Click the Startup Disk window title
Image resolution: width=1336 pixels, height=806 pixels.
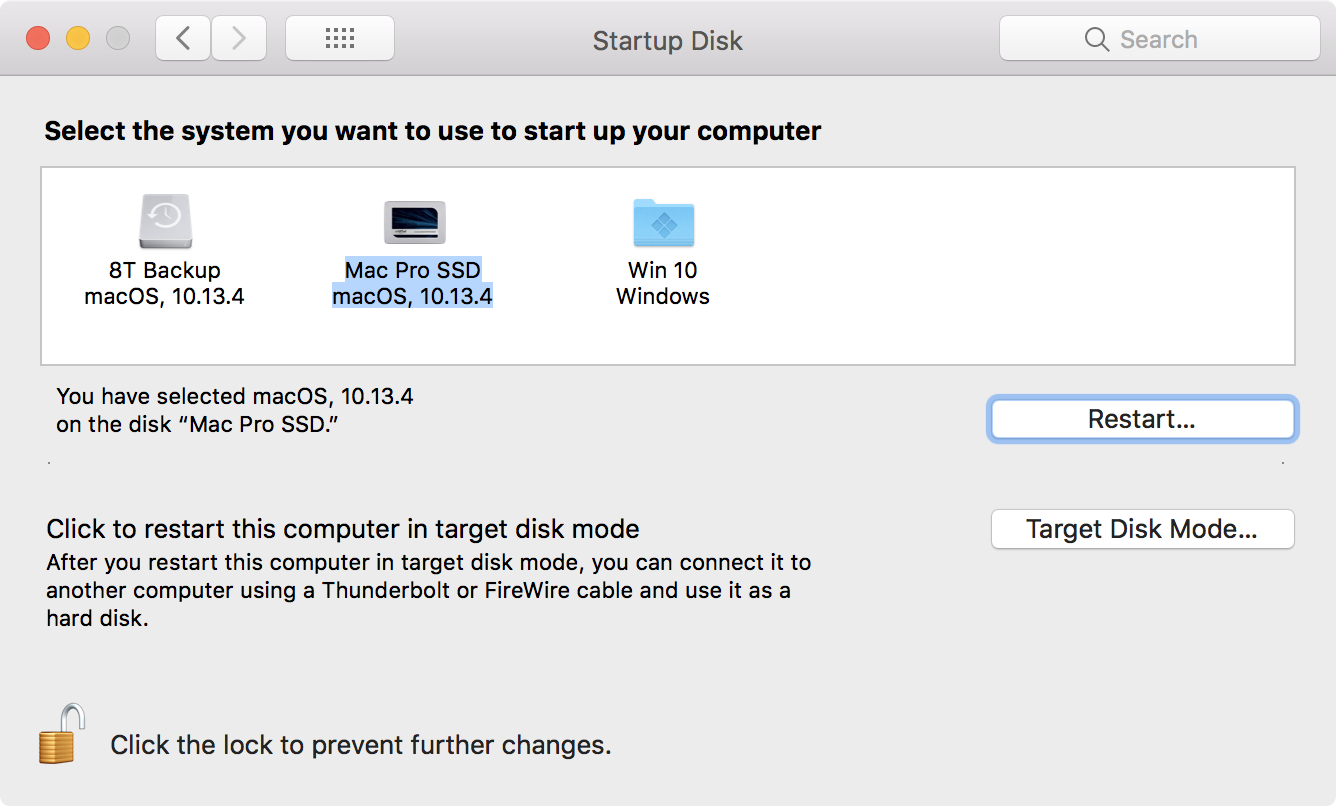[668, 41]
